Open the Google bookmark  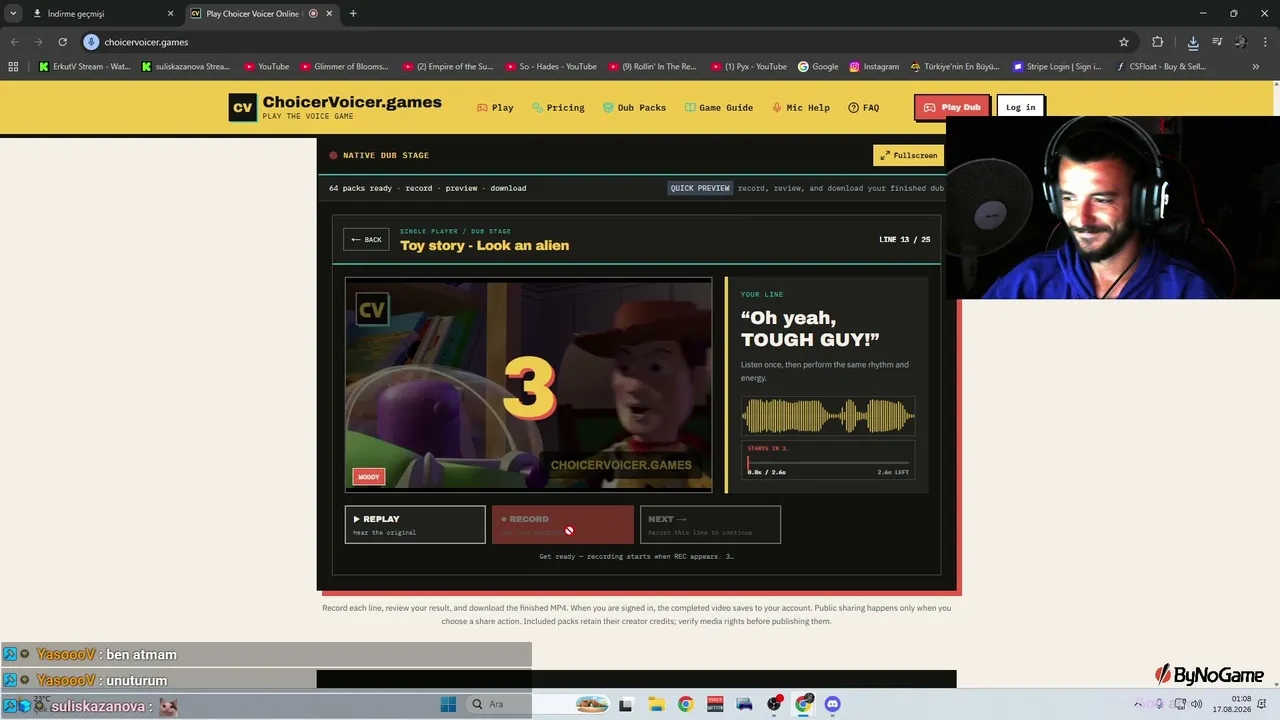point(818,67)
